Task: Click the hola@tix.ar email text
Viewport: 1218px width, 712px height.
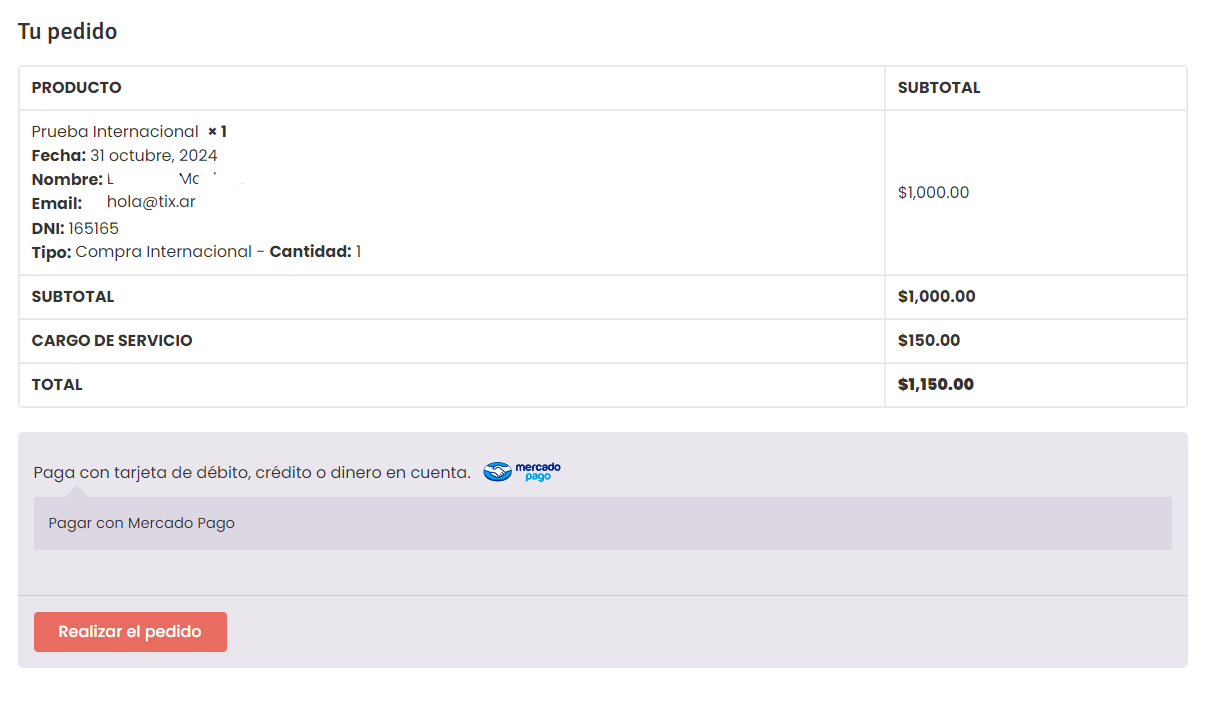Action: [151, 202]
